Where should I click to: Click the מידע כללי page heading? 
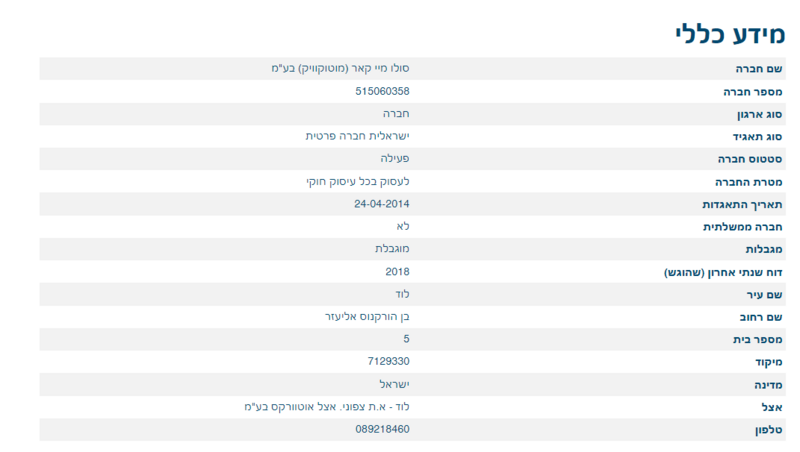[x=730, y=34]
